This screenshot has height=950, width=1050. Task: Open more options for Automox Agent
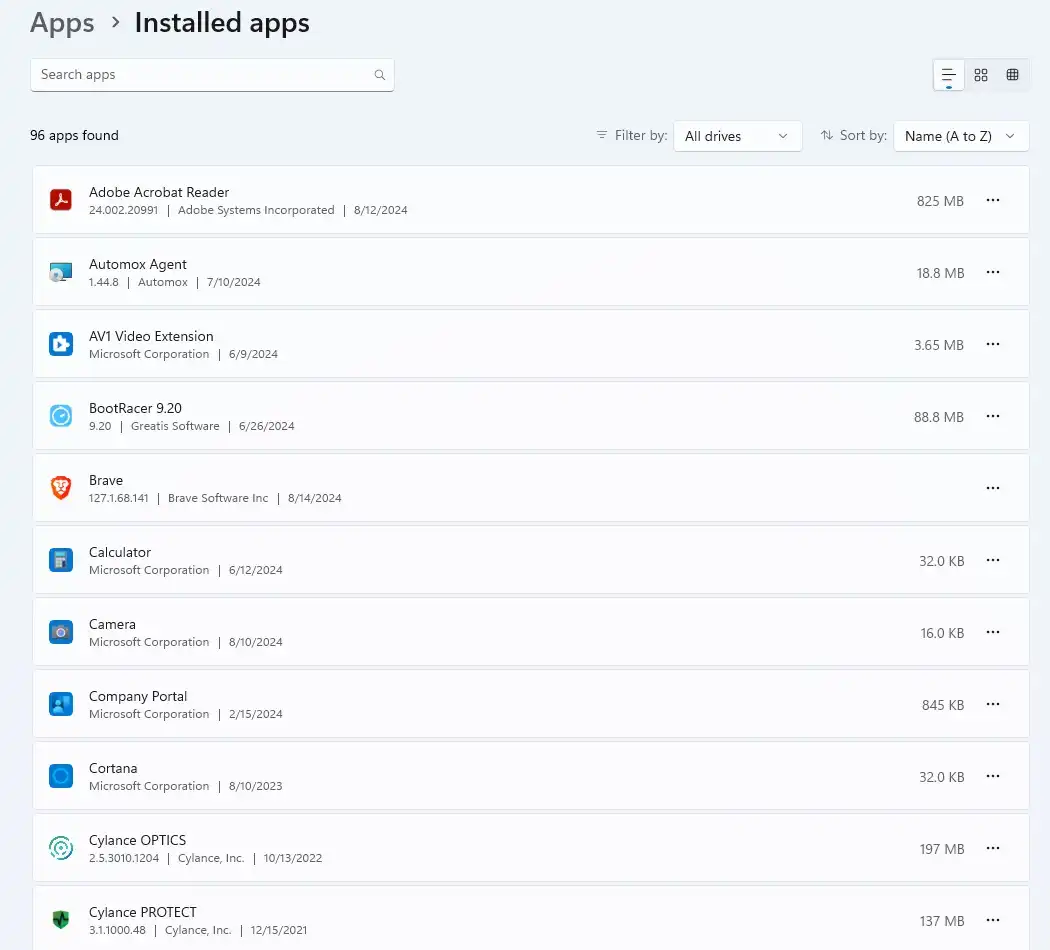993,272
